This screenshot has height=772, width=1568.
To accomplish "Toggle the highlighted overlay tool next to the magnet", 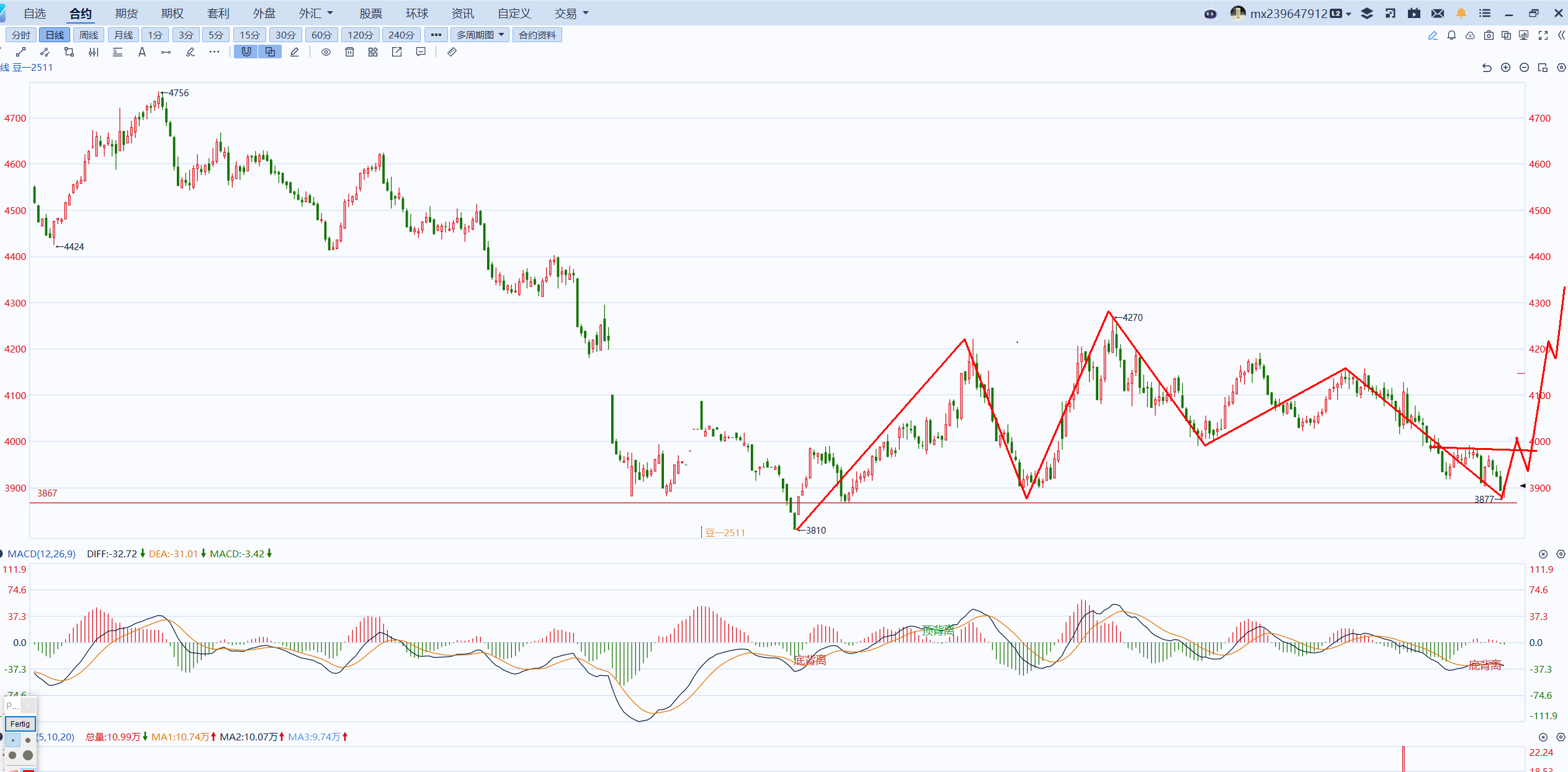I will pyautogui.click(x=270, y=52).
